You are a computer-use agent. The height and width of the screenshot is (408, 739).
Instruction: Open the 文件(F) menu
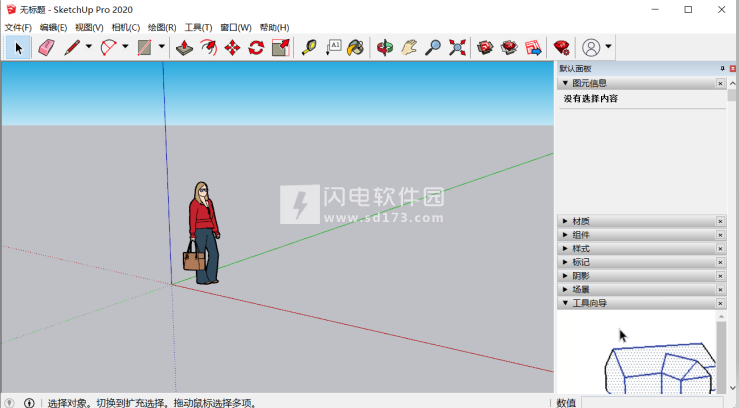(18, 27)
